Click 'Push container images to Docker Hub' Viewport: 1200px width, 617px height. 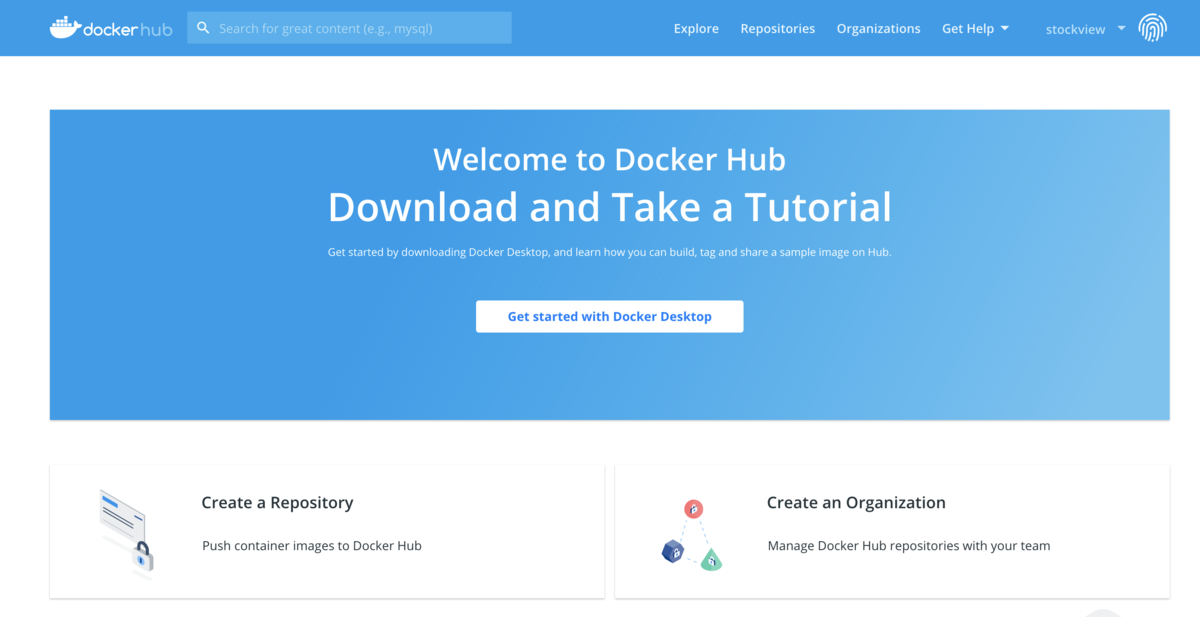pyautogui.click(x=312, y=546)
